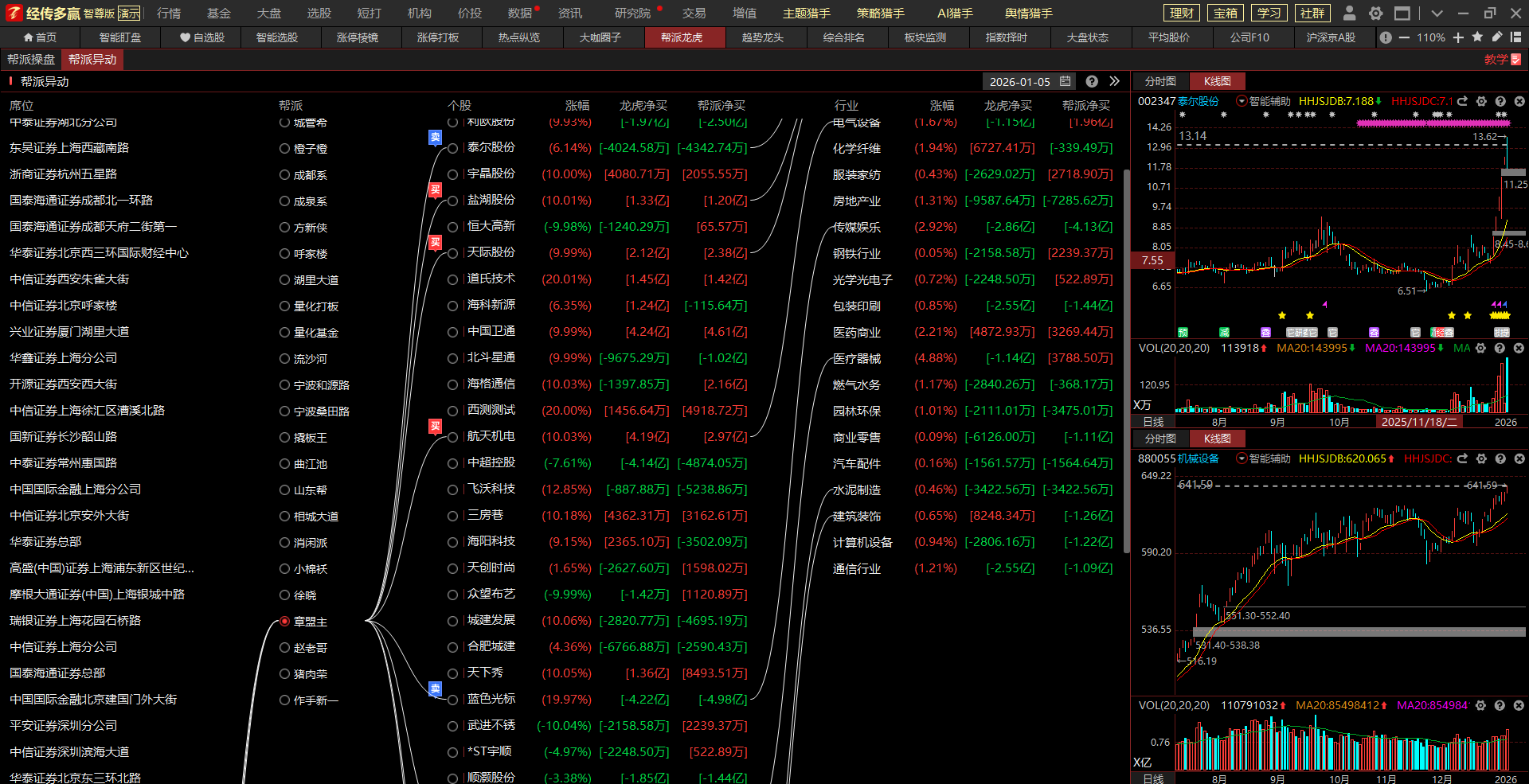Select the 章盟主 radio button
The height and width of the screenshot is (784, 1529).
pyautogui.click(x=284, y=622)
